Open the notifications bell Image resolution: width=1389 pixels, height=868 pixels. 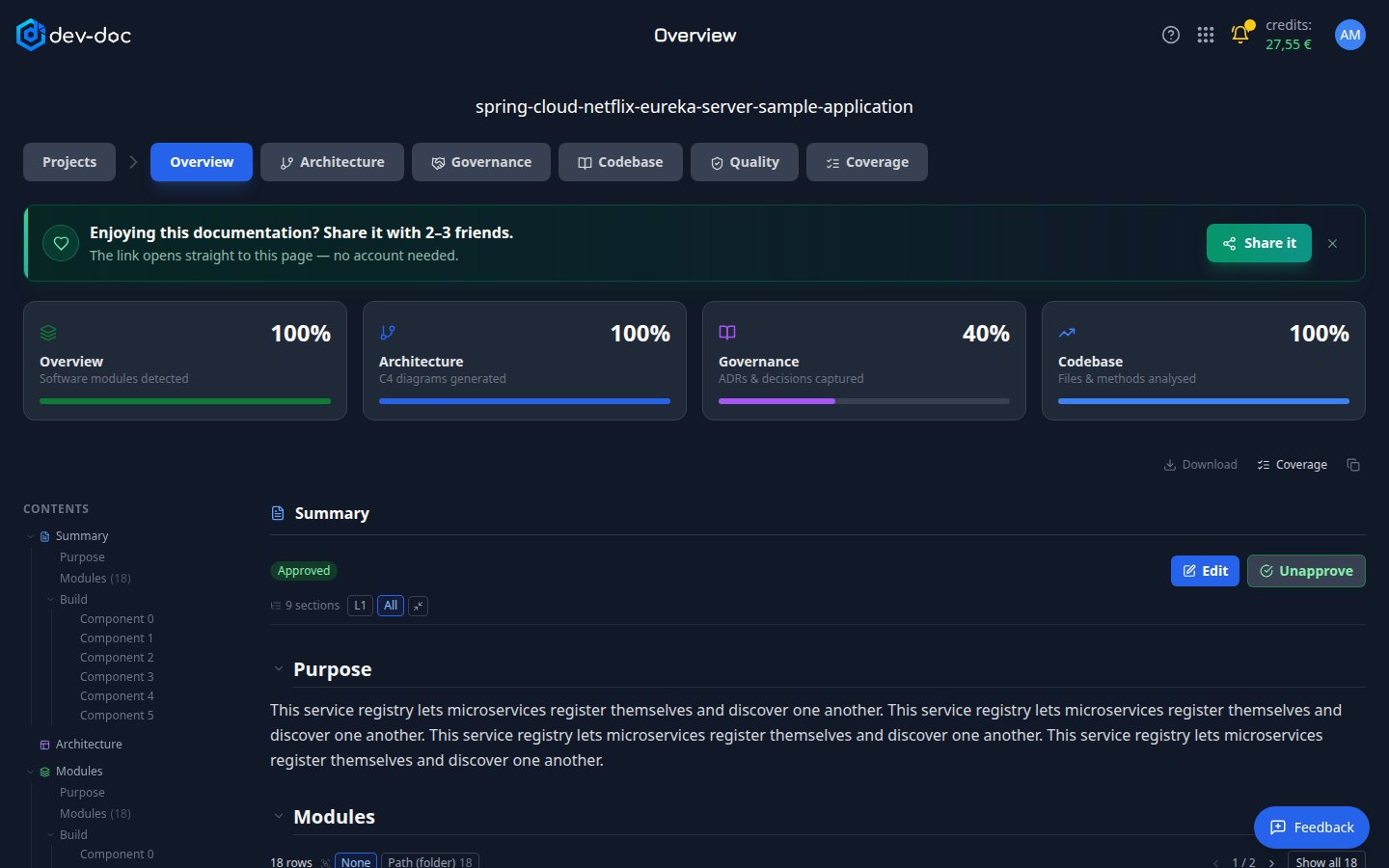point(1240,35)
